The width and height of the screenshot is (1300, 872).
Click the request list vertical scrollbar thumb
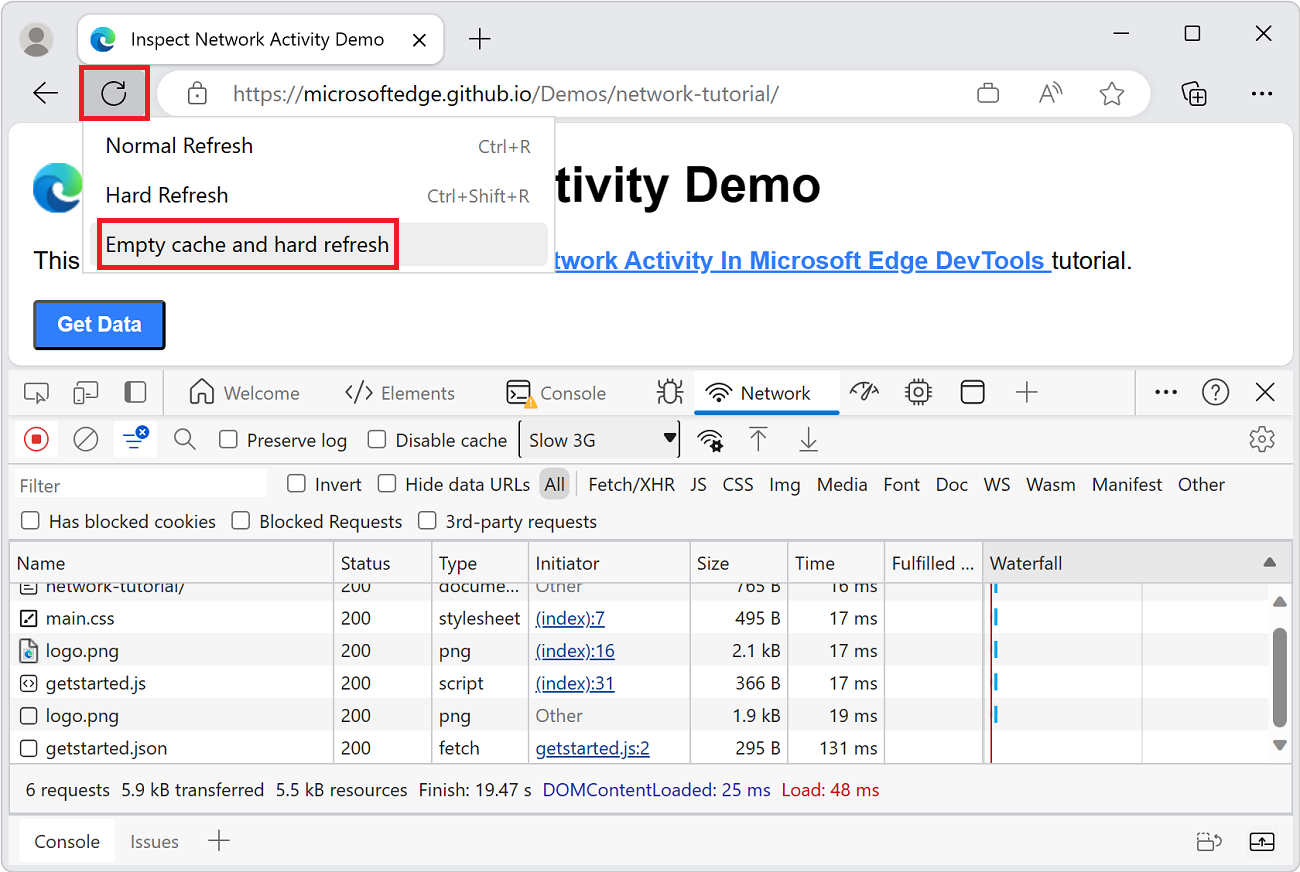point(1279,677)
